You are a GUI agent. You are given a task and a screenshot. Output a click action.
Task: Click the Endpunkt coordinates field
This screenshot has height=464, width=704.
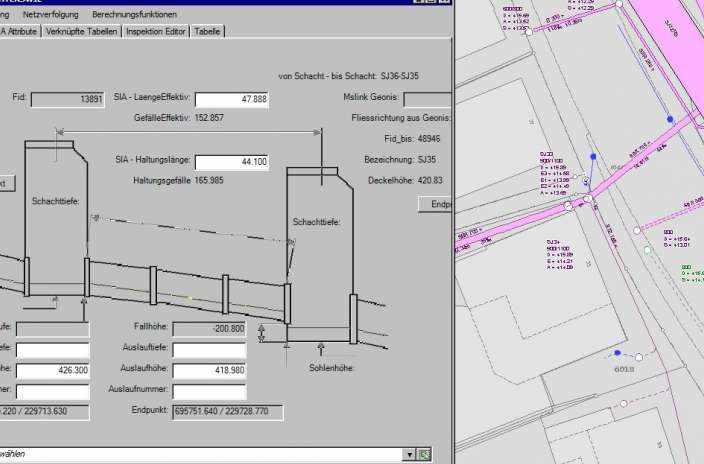click(x=227, y=412)
